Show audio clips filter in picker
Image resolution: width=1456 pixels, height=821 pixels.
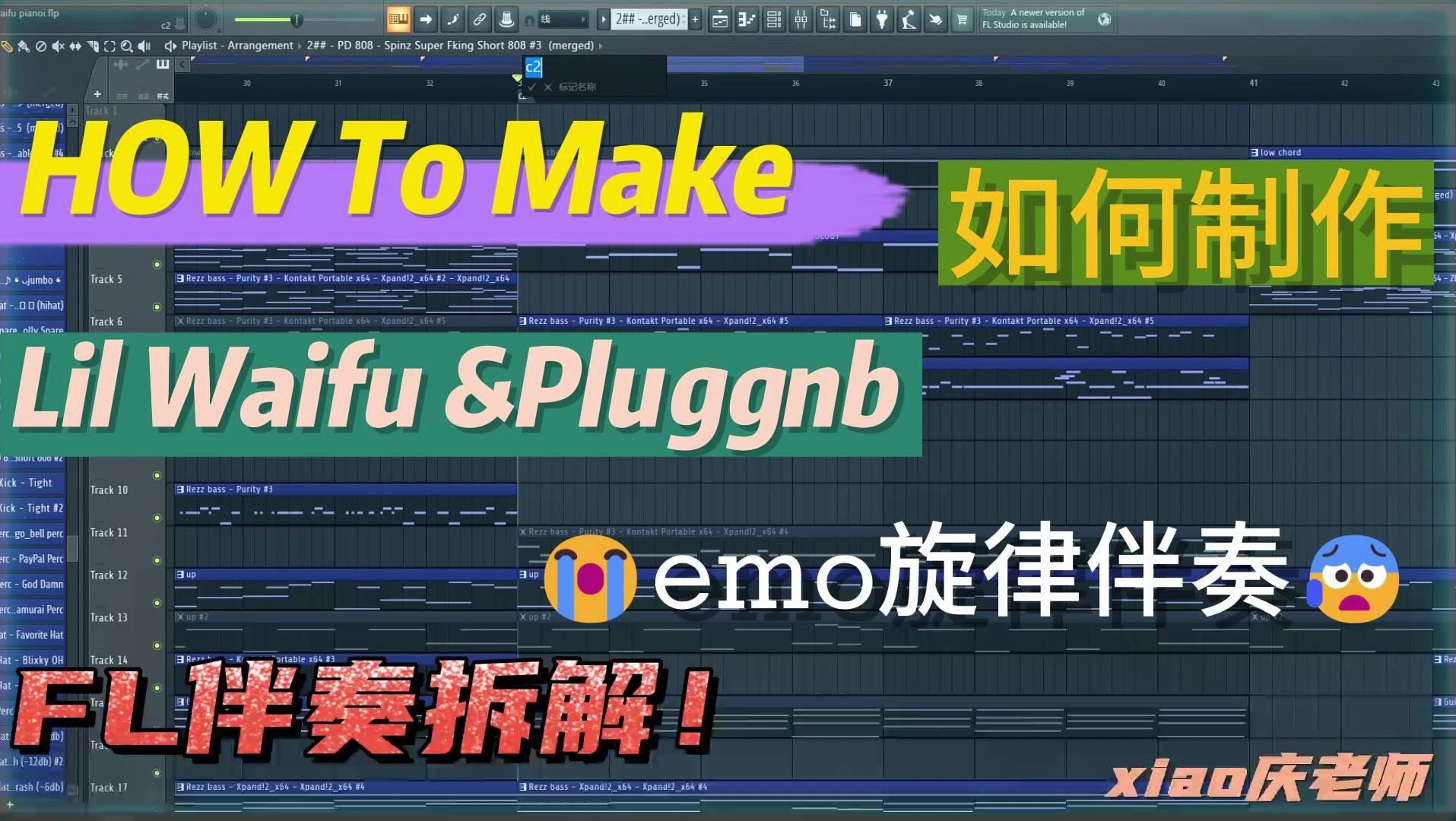[x=122, y=65]
